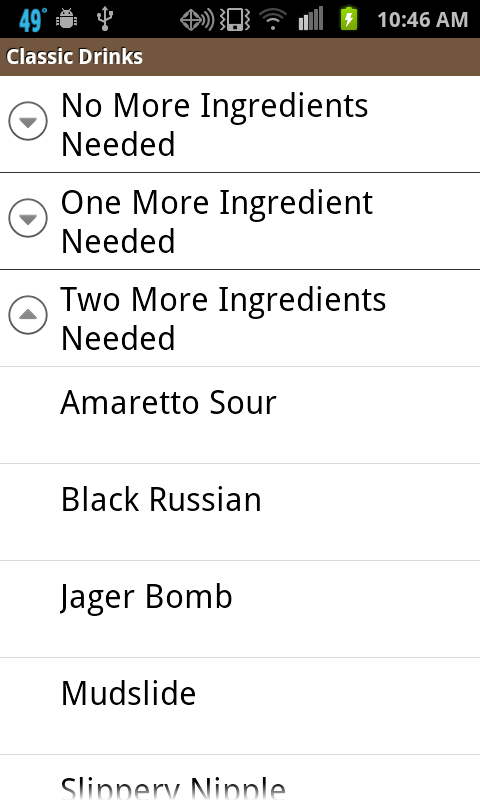Collapse the Two More Ingredients Needed arrow
This screenshot has height=800, width=480.
pos(28,315)
